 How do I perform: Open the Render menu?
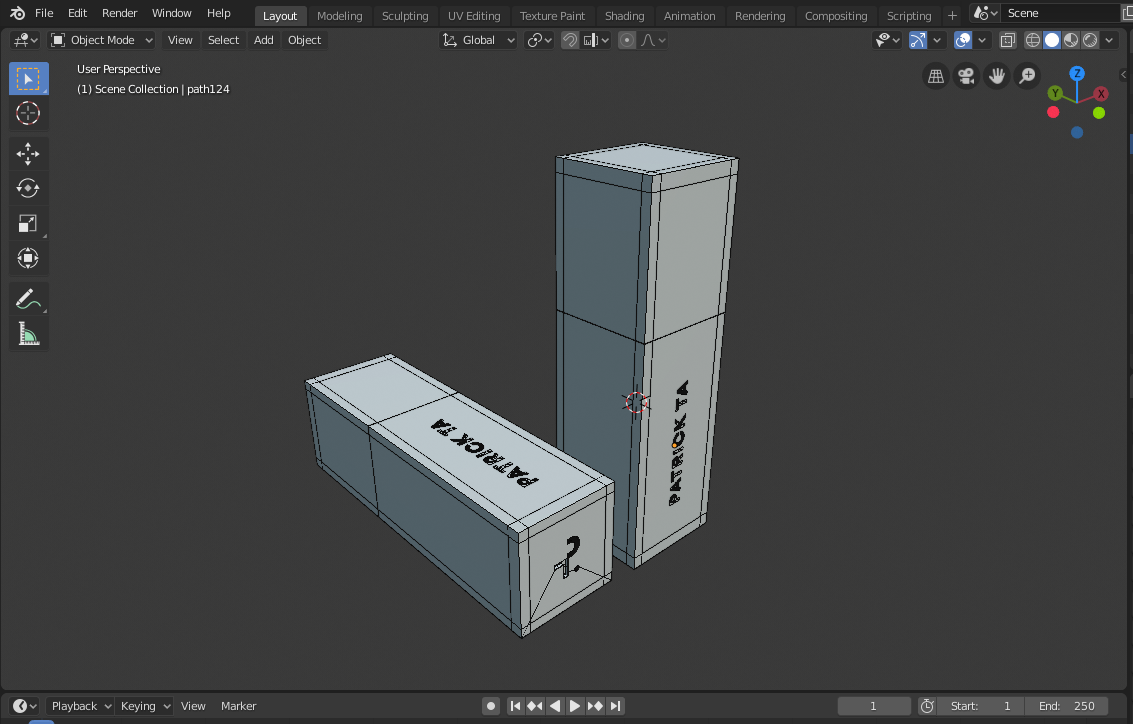119,13
